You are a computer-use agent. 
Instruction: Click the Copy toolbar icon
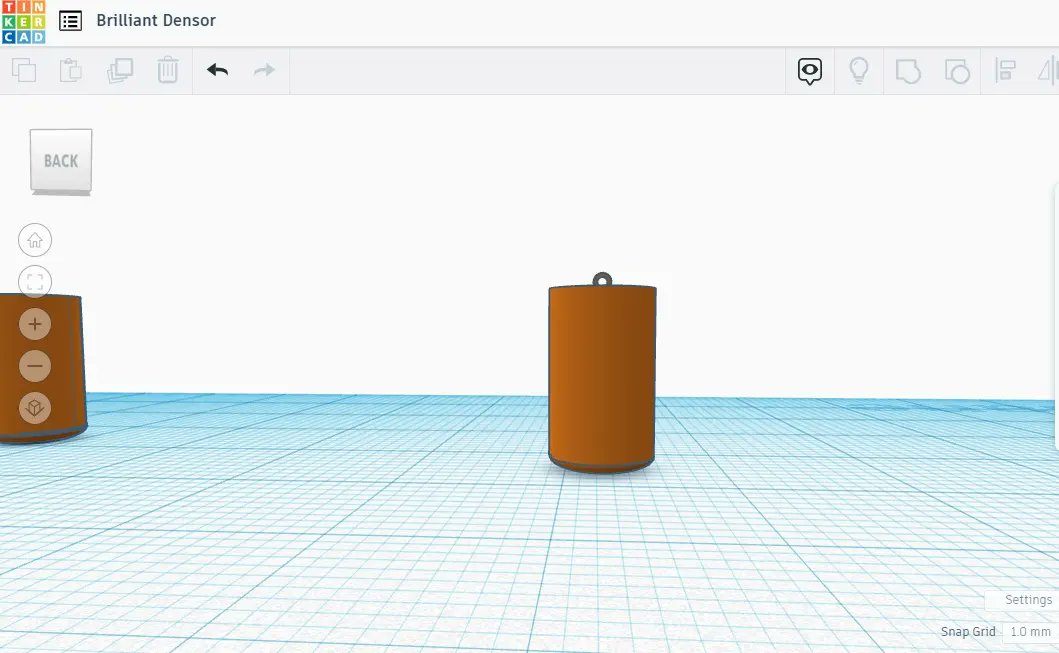[x=24, y=70]
